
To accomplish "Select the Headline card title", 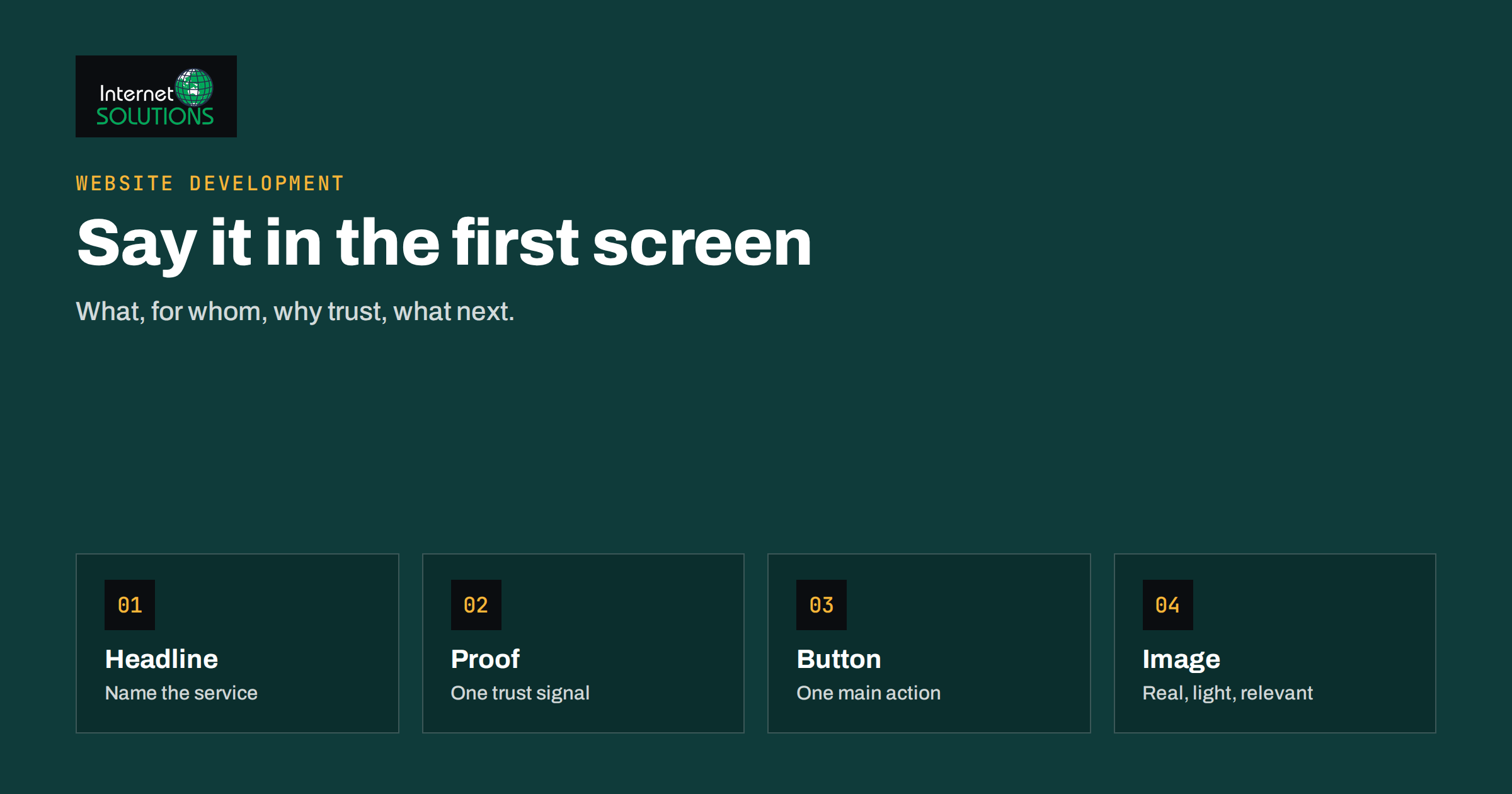I will point(161,659).
